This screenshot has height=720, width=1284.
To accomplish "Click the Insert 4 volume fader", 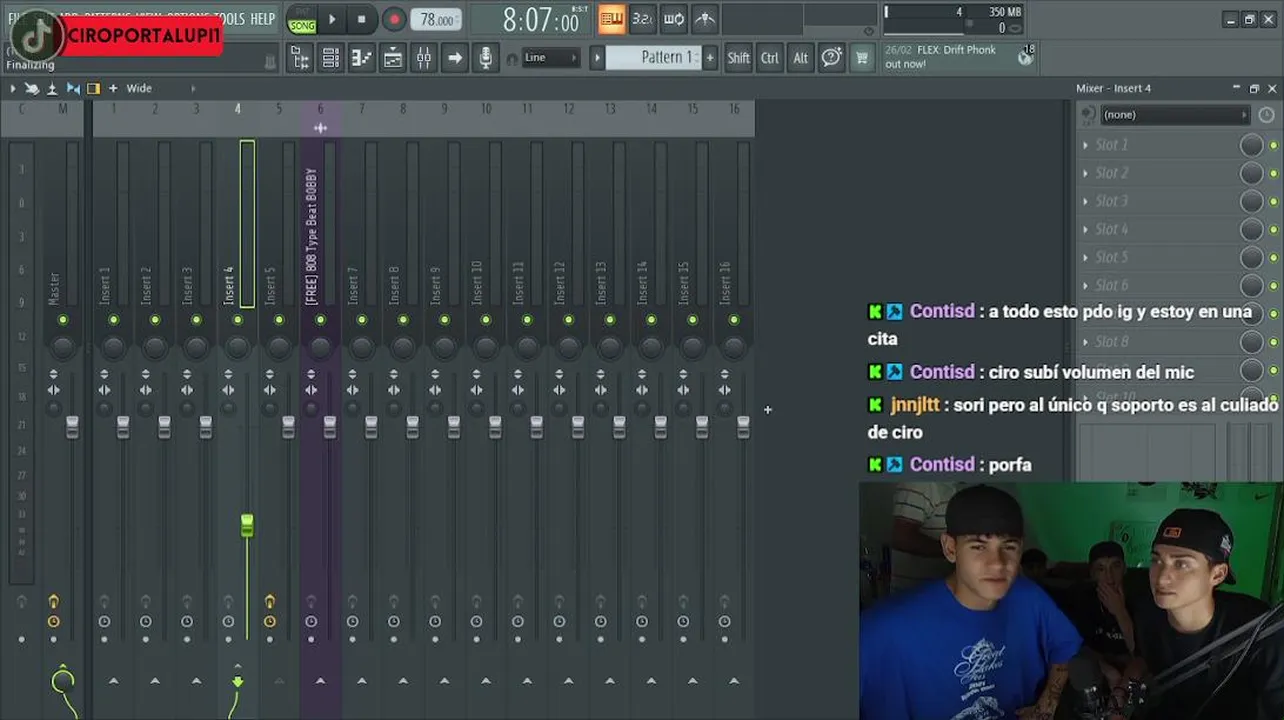I will tap(247, 525).
